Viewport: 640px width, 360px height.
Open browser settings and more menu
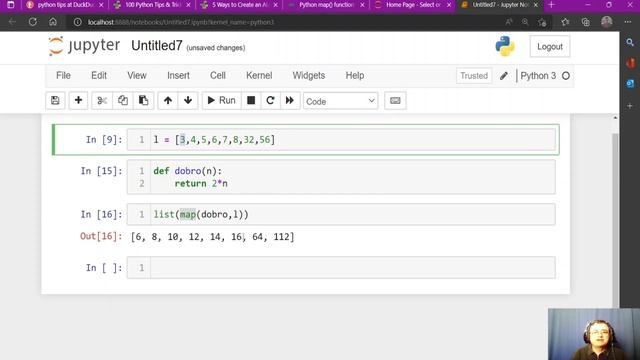(628, 22)
